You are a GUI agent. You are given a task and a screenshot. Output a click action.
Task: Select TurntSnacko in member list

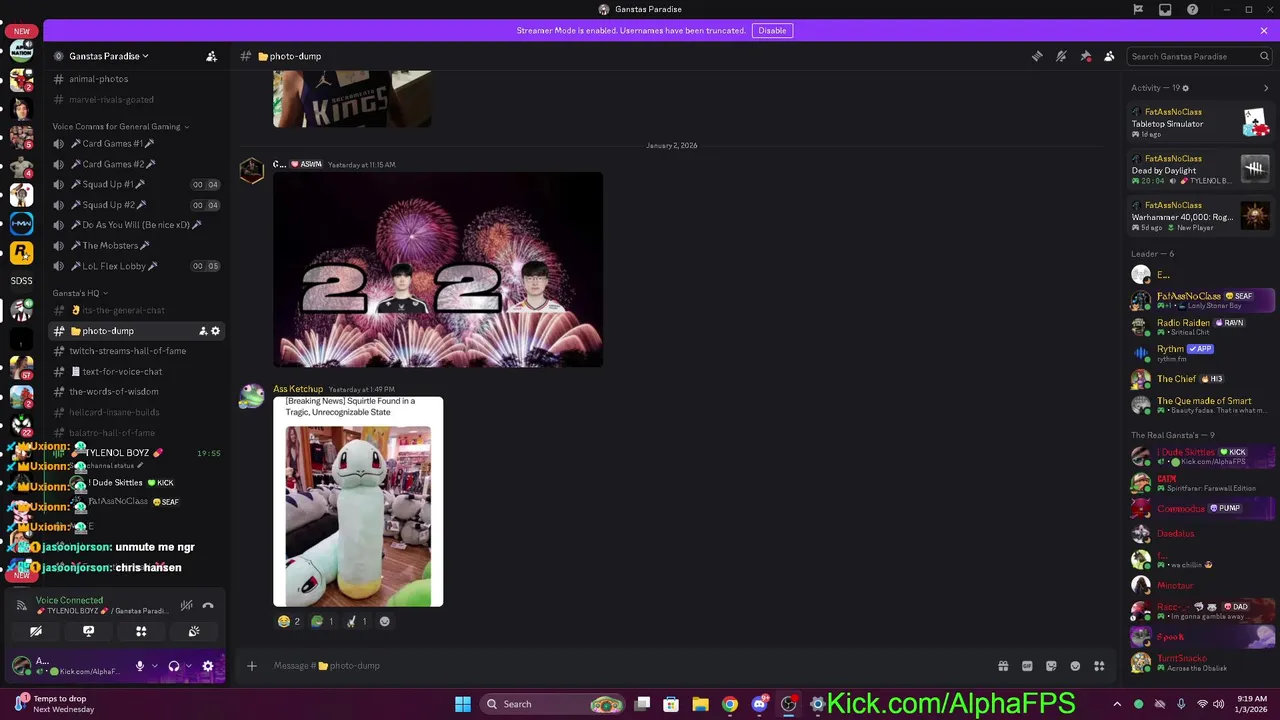tap(1200, 662)
